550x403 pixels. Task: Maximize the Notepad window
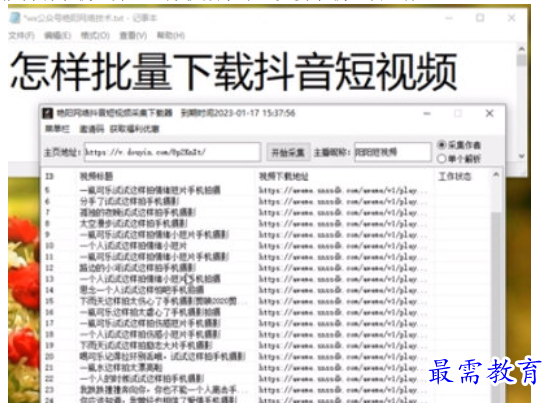click(x=480, y=18)
